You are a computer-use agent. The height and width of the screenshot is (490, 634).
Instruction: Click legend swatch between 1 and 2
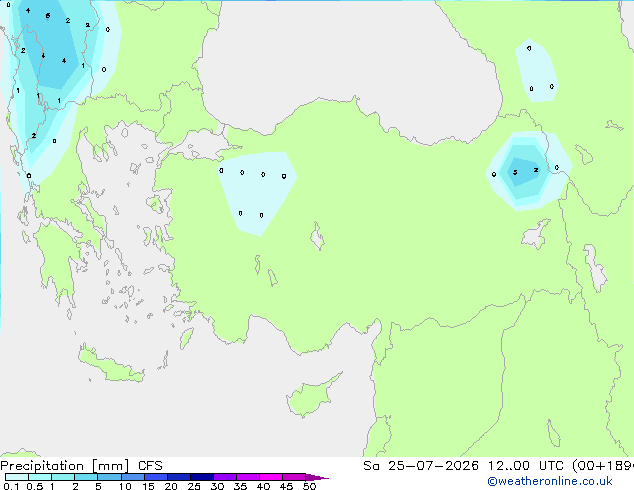(x=63, y=477)
